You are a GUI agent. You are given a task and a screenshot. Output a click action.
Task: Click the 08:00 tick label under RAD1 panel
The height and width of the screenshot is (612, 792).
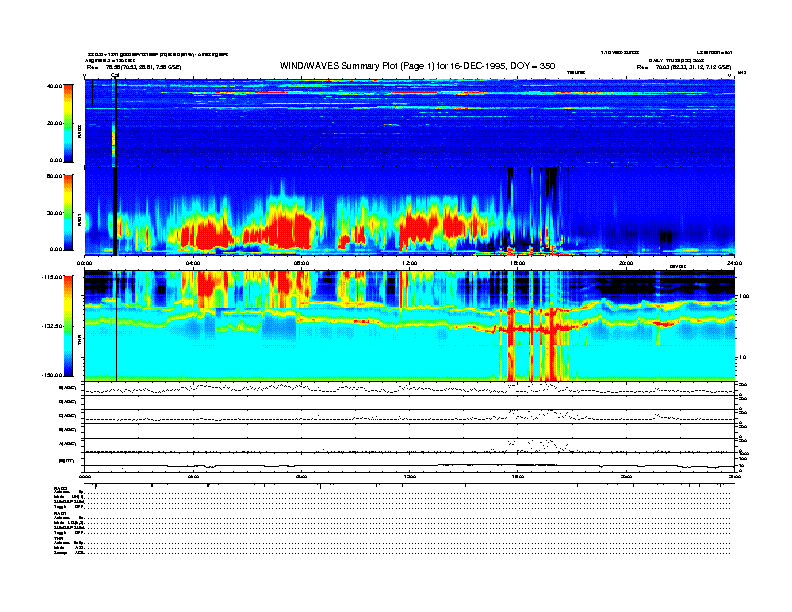301,263
